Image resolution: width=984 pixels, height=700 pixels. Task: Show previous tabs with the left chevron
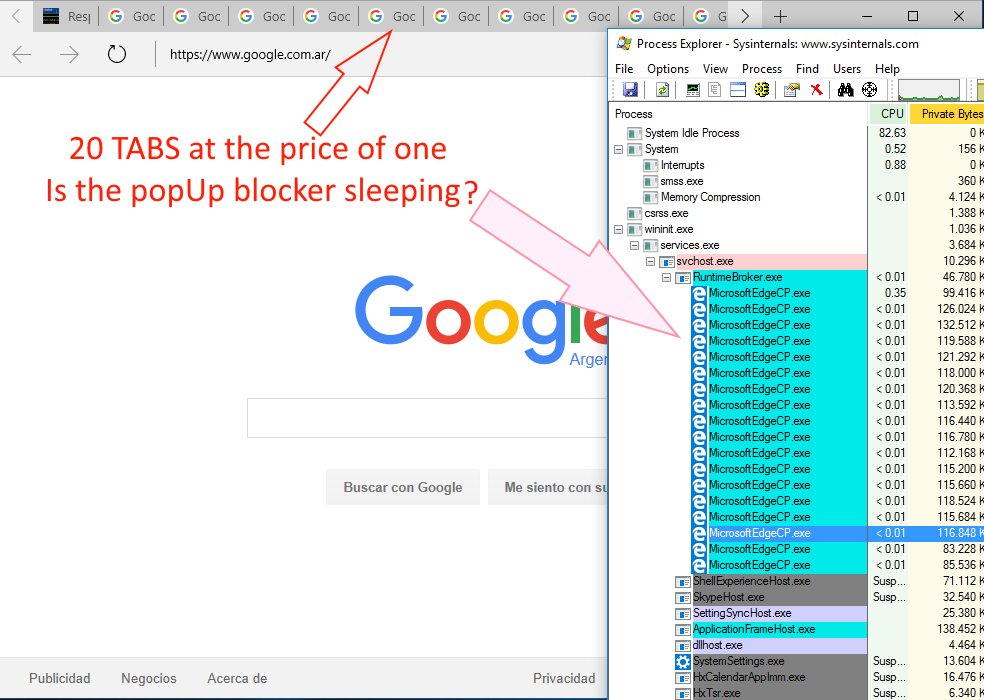pos(17,16)
